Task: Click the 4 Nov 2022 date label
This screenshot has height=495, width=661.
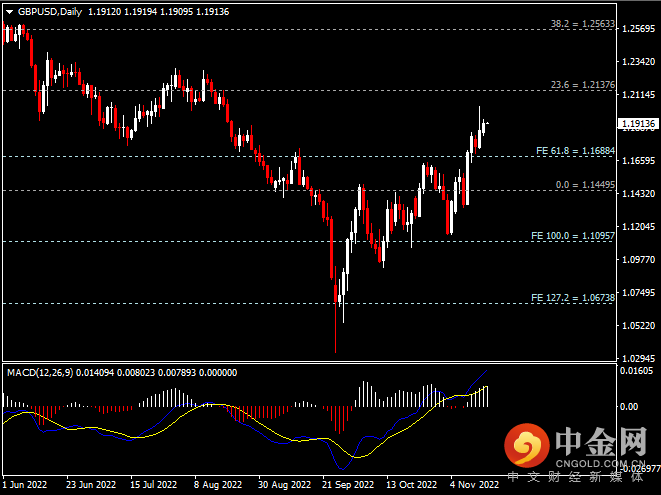Action: (x=474, y=484)
